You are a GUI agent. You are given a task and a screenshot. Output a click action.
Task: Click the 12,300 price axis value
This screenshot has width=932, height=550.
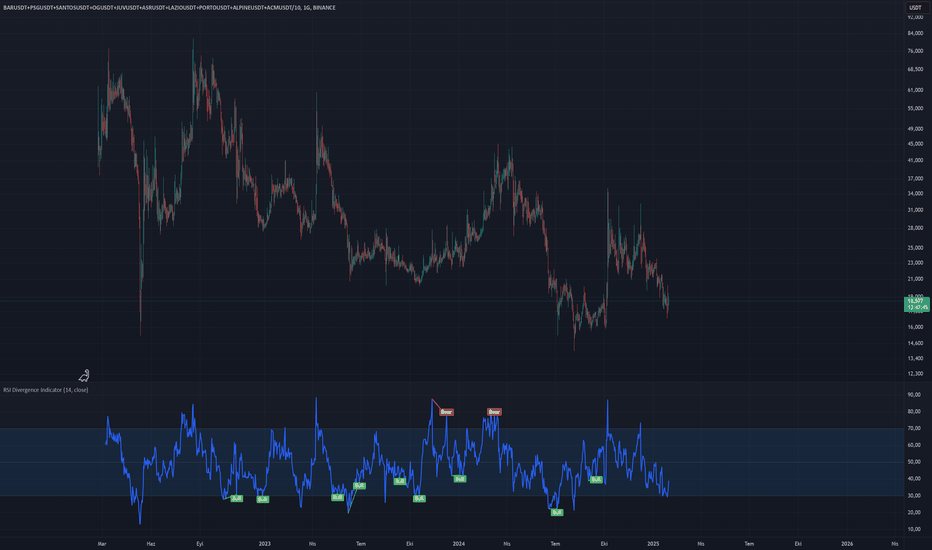[915, 374]
